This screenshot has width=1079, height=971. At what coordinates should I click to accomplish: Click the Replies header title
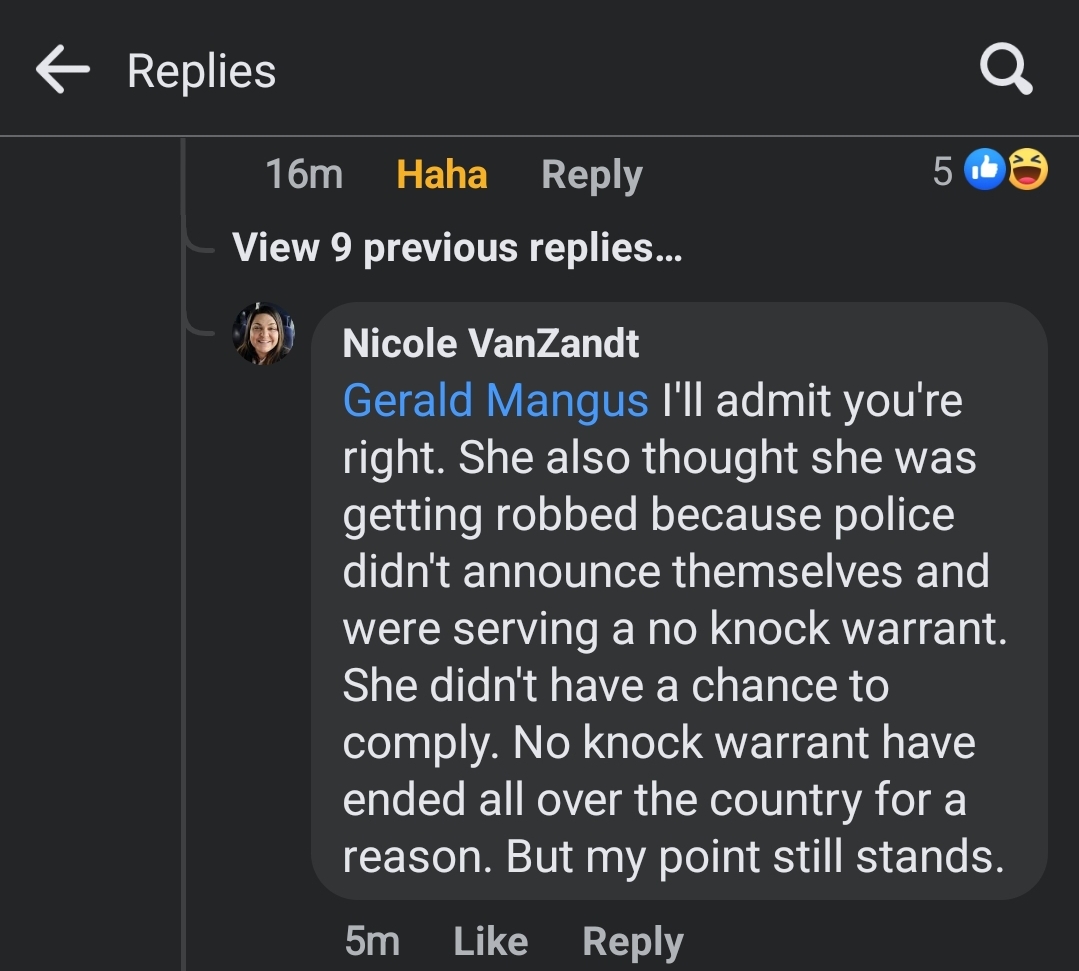[x=202, y=71]
